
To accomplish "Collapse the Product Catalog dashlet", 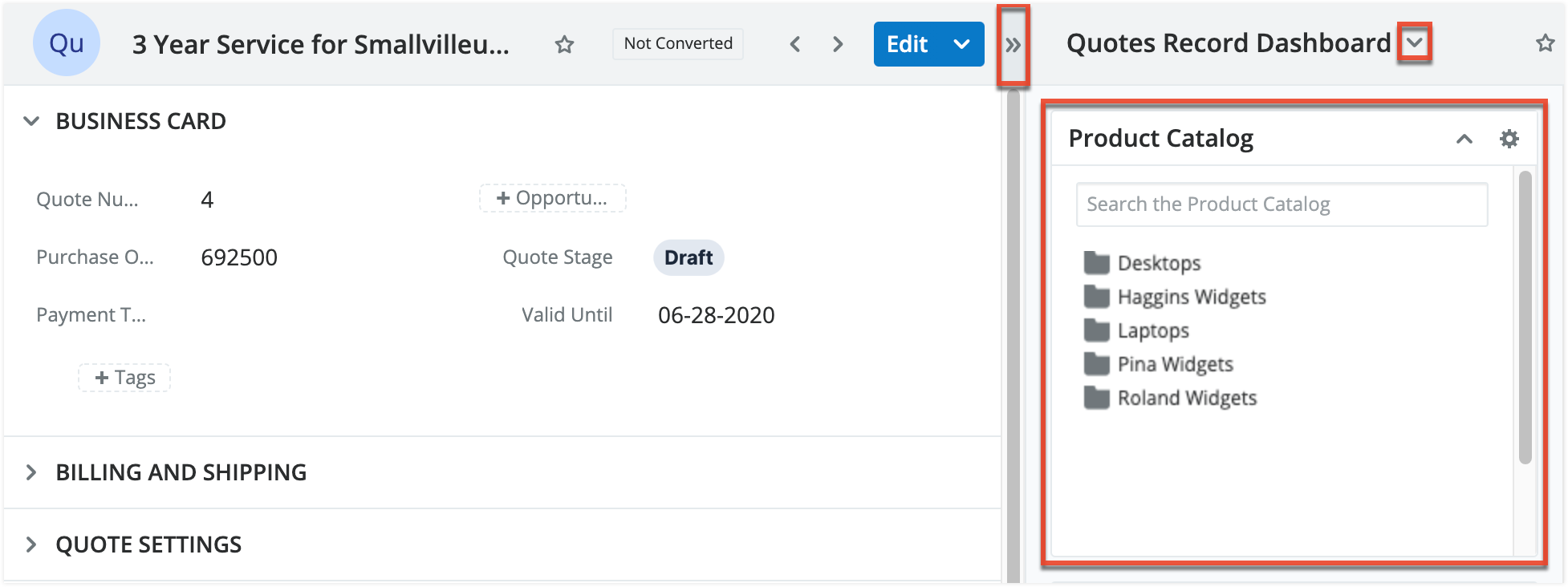I will pyautogui.click(x=1464, y=139).
